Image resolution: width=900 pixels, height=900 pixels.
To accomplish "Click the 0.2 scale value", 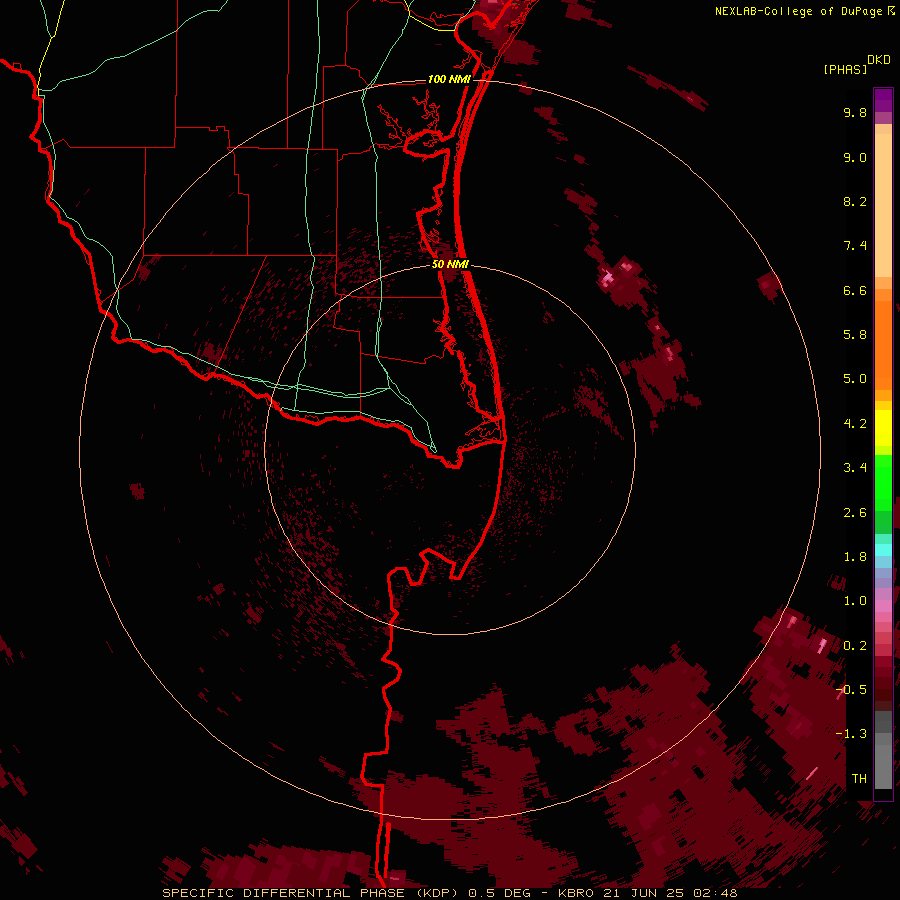I will pos(855,646).
